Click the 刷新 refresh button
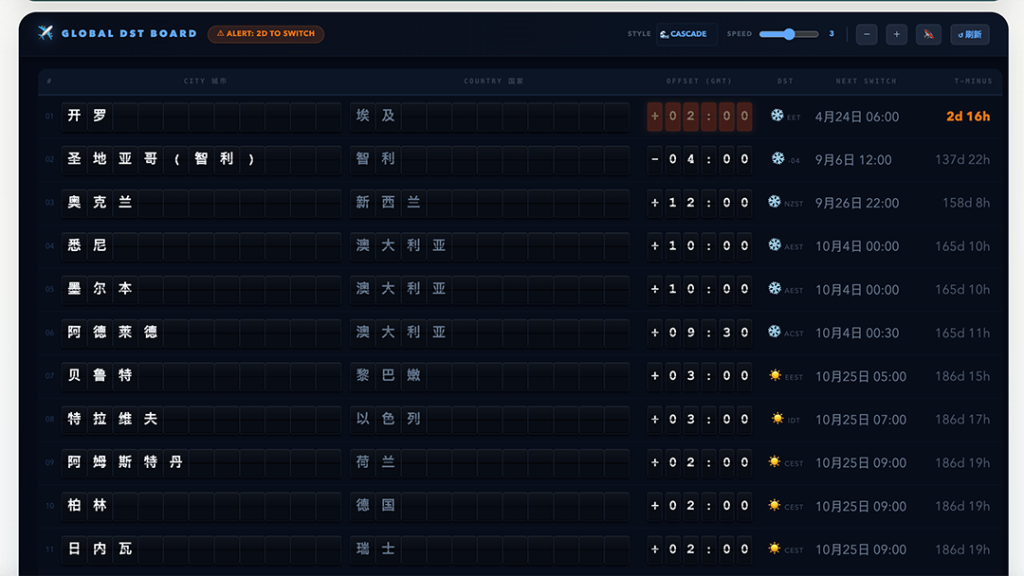Image resolution: width=1024 pixels, height=576 pixels. coord(969,34)
